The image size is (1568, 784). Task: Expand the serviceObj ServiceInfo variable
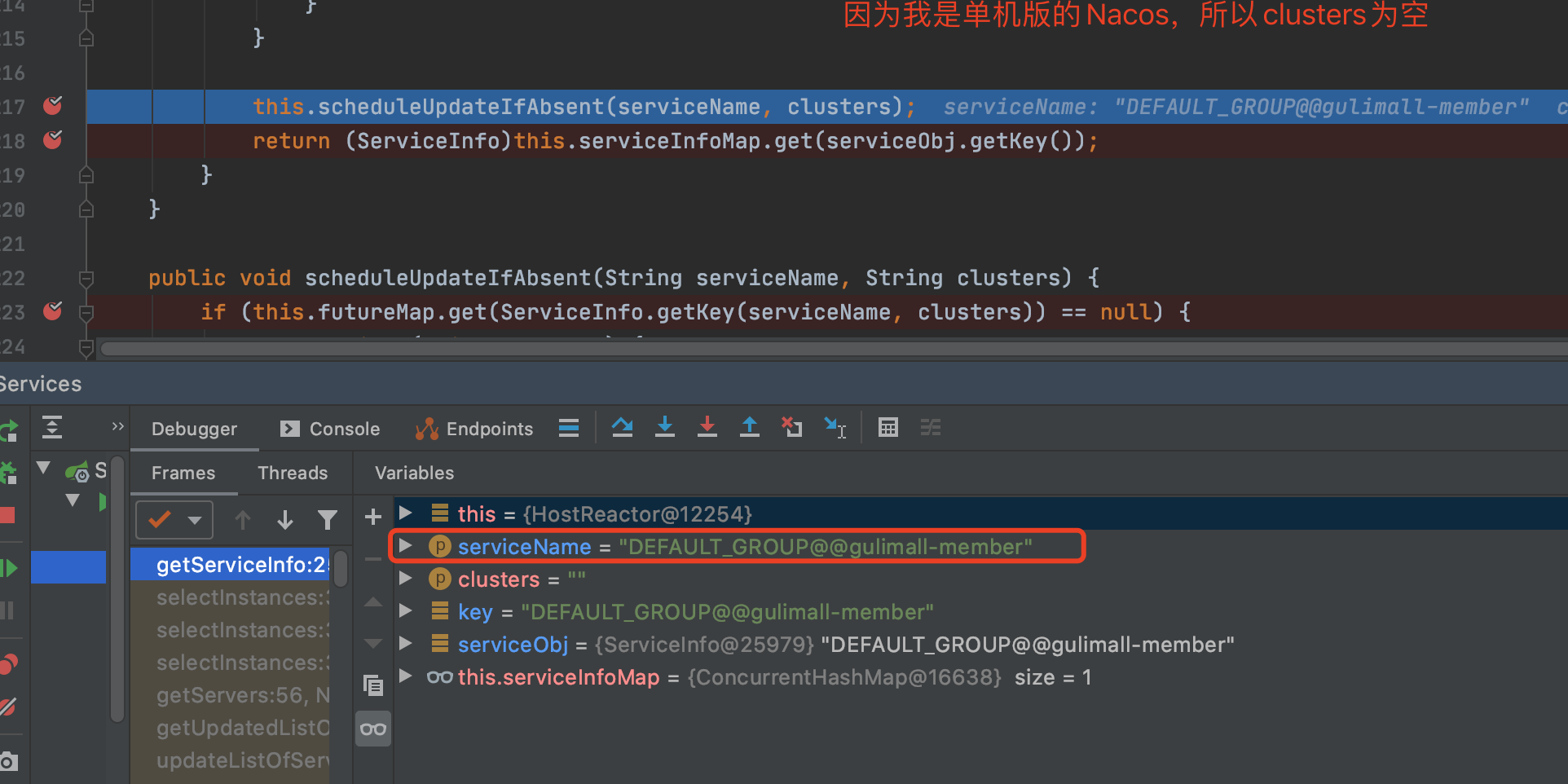coord(405,643)
